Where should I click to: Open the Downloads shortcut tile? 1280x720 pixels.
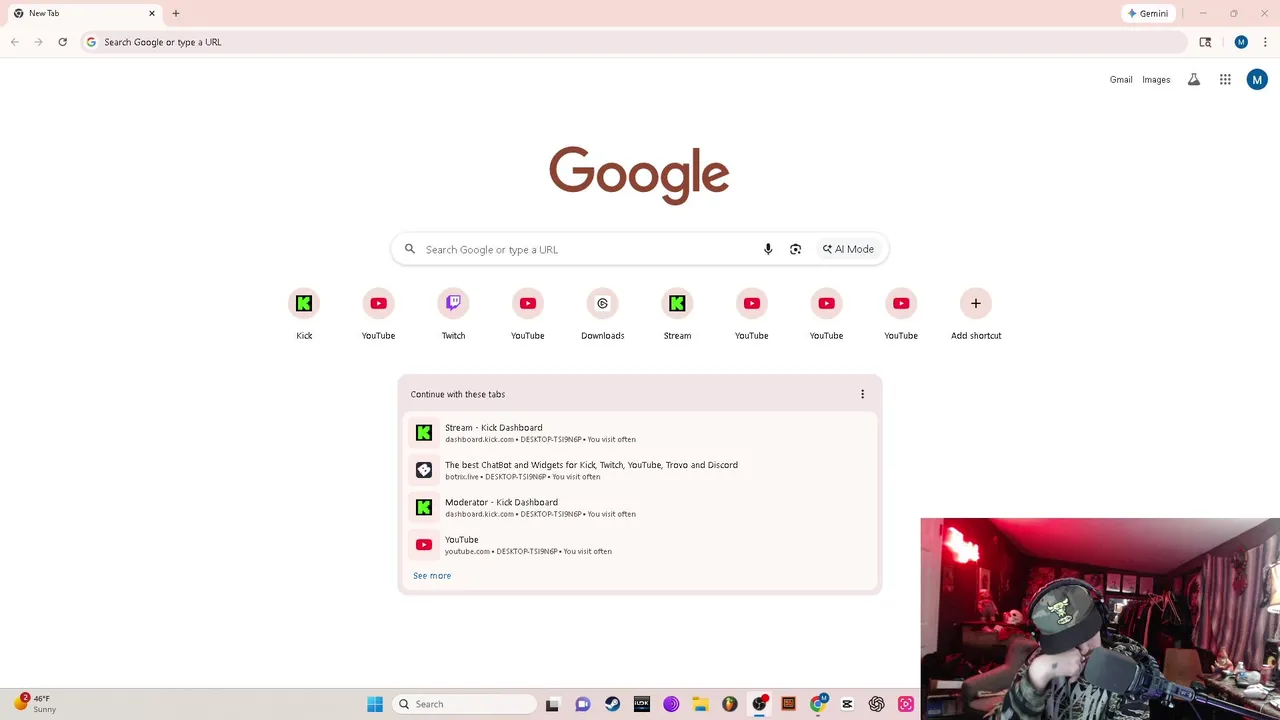[602, 315]
